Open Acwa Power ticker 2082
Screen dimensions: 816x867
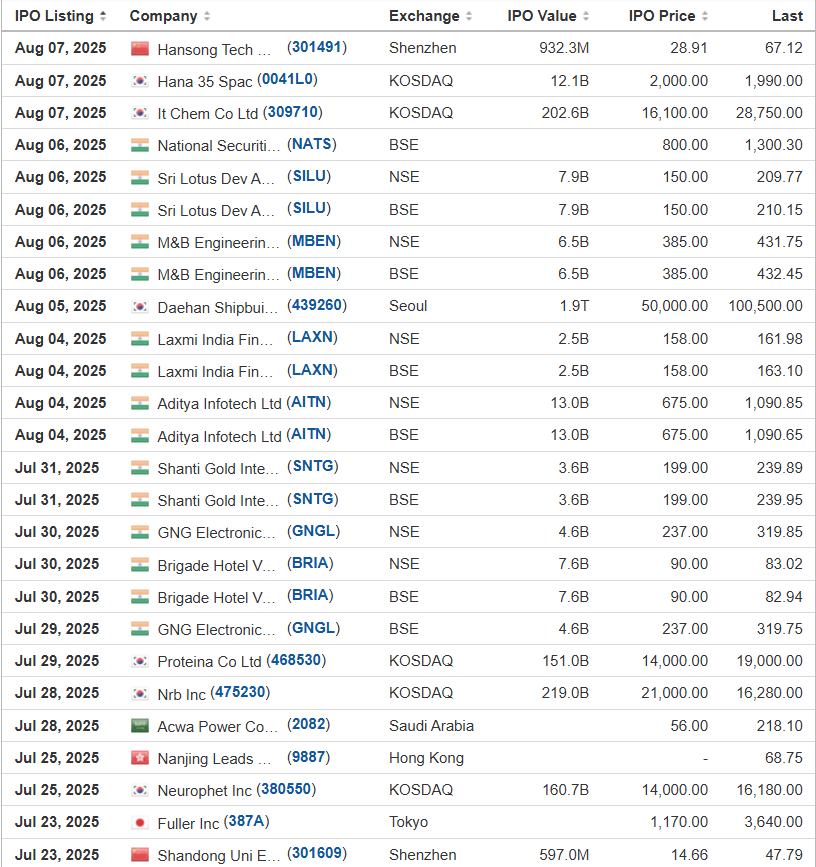[308, 724]
